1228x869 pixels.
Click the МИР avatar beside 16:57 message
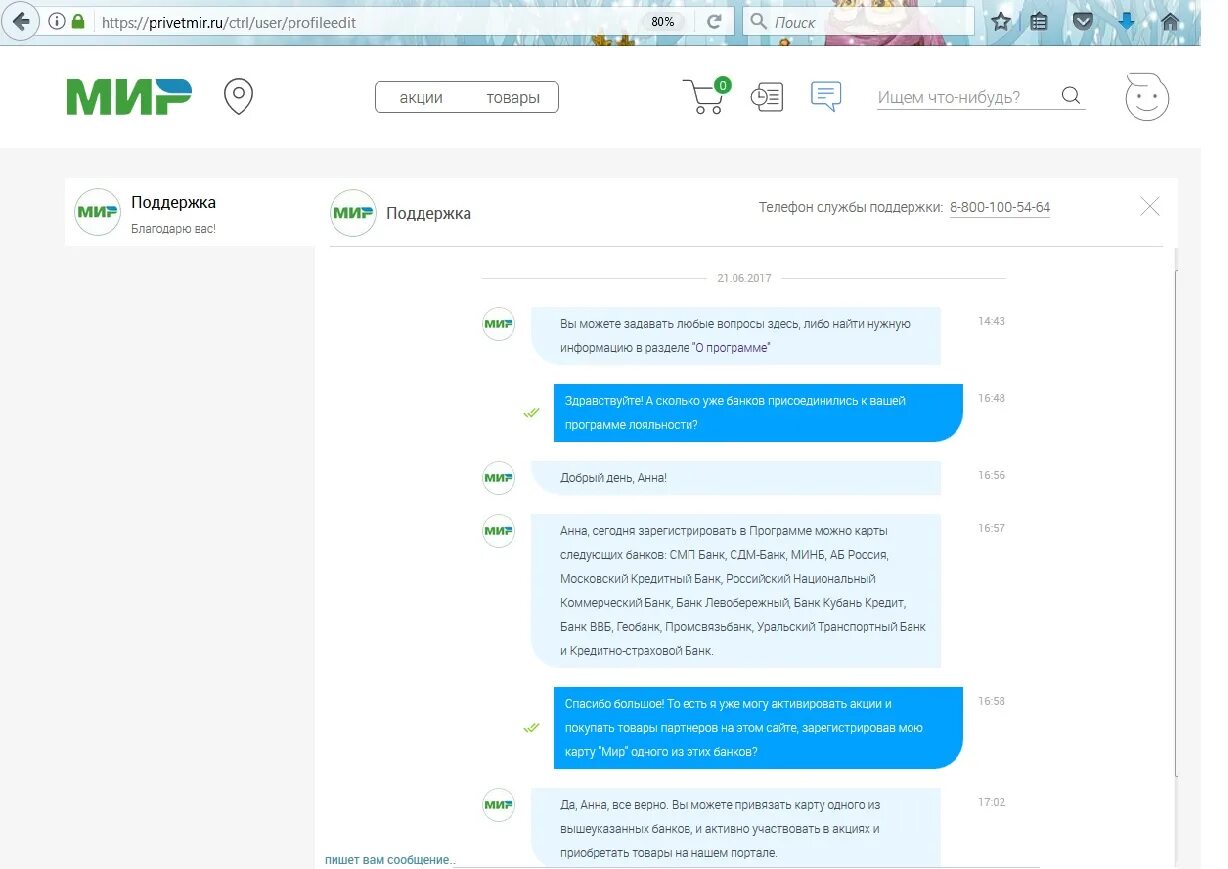tap(498, 531)
